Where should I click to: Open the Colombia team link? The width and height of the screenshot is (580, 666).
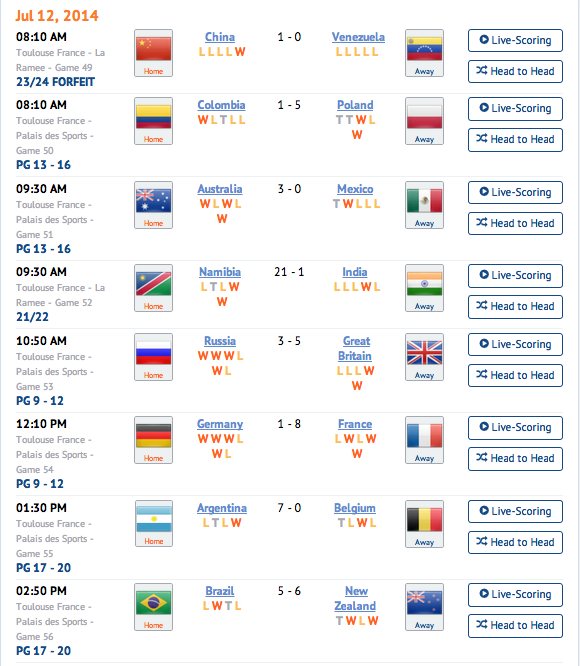(221, 105)
